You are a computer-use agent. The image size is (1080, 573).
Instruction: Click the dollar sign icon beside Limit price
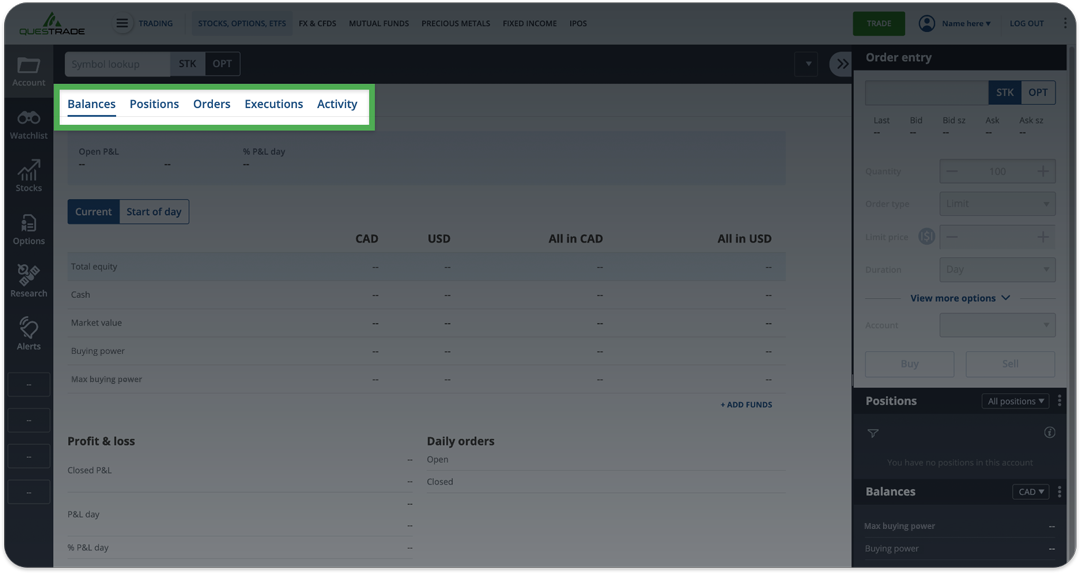(x=926, y=237)
